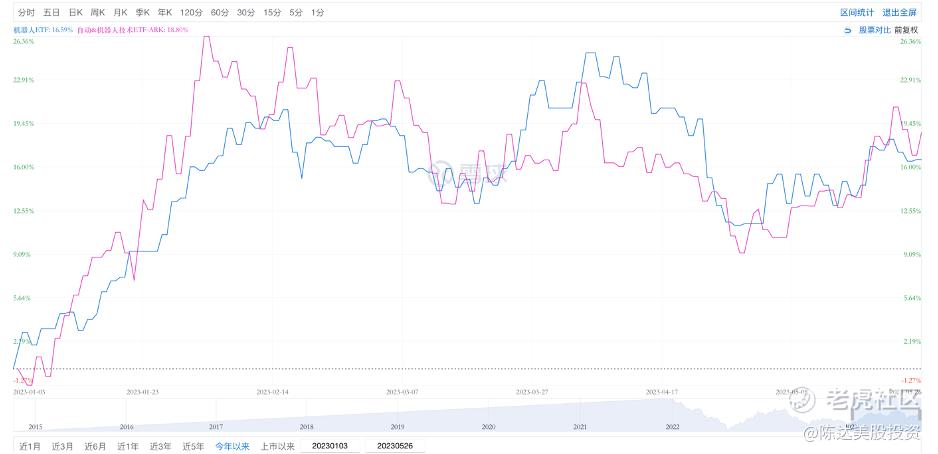Click the end date field 20230526
Viewport: 938px width, 454px height.
tap(395, 446)
